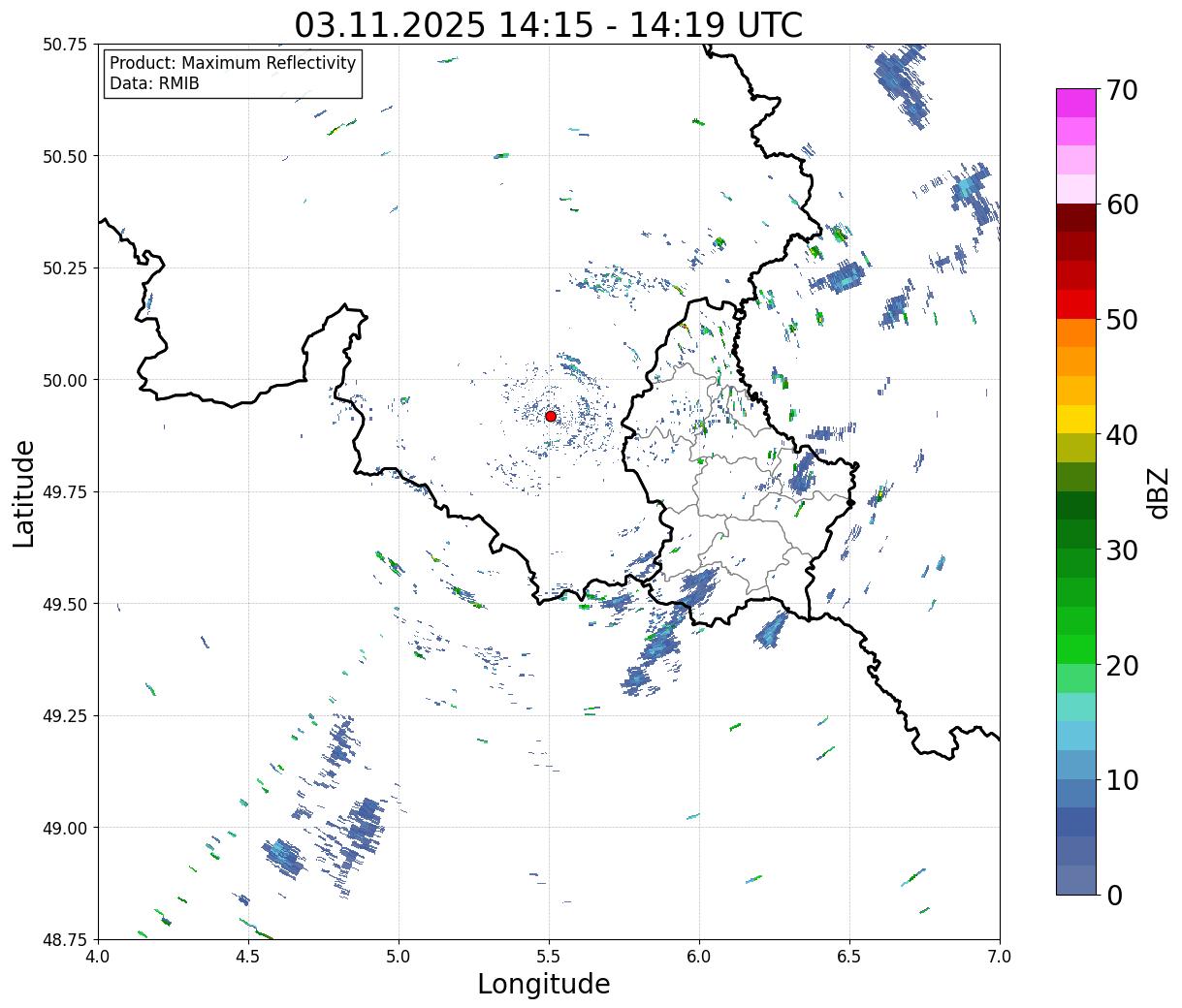Click the dark maroon swatch below 60

pyautogui.click(x=1076, y=218)
